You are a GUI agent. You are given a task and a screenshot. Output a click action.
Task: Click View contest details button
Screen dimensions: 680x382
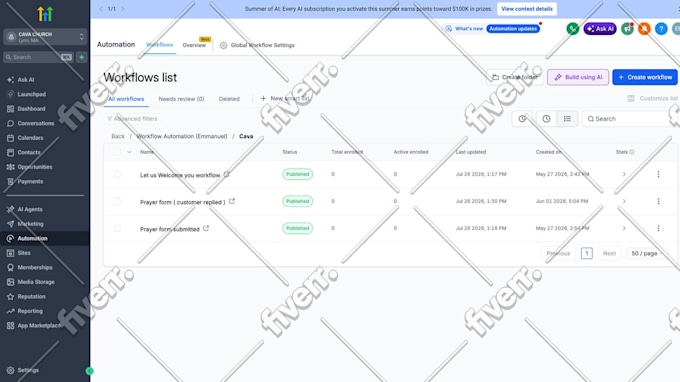pos(526,9)
